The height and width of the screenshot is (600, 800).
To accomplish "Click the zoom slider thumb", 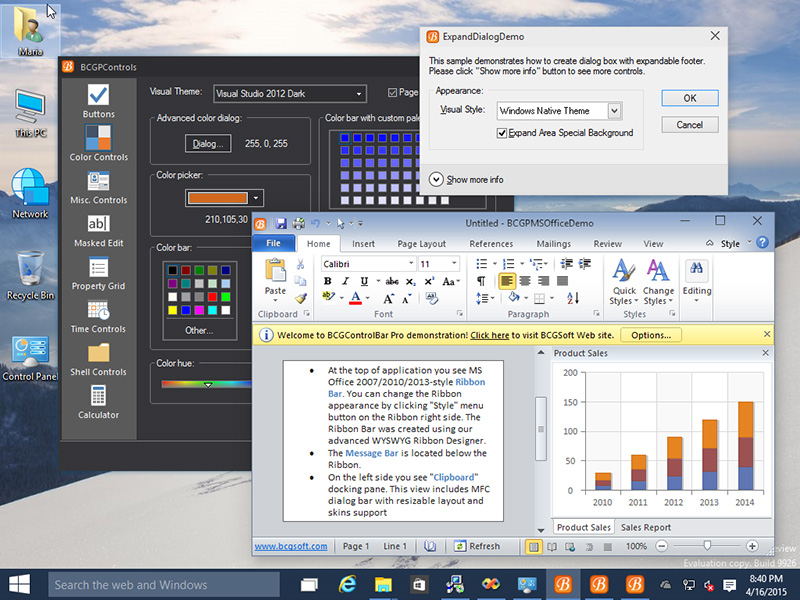I will 707,546.
